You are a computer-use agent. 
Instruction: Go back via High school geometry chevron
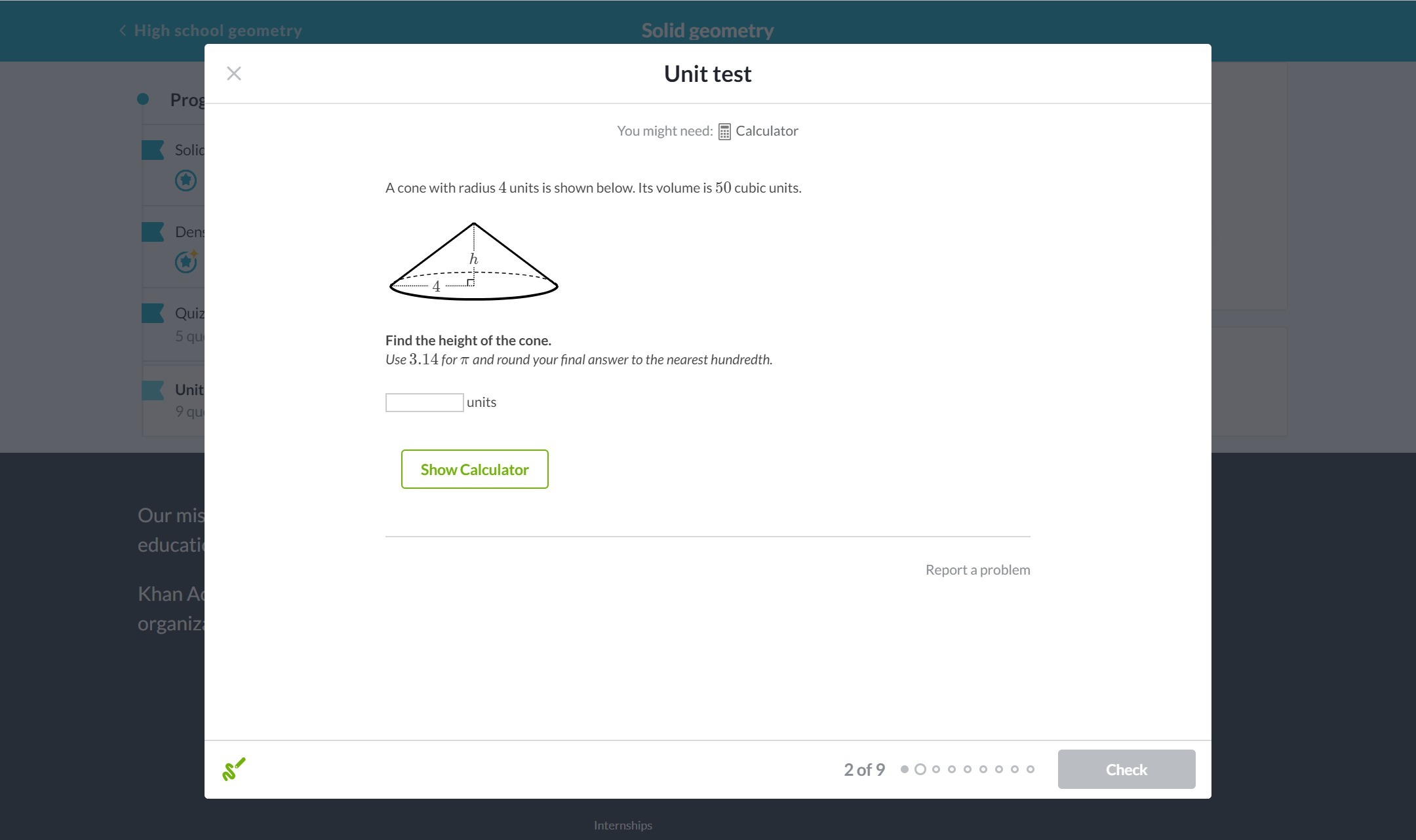tap(123, 31)
